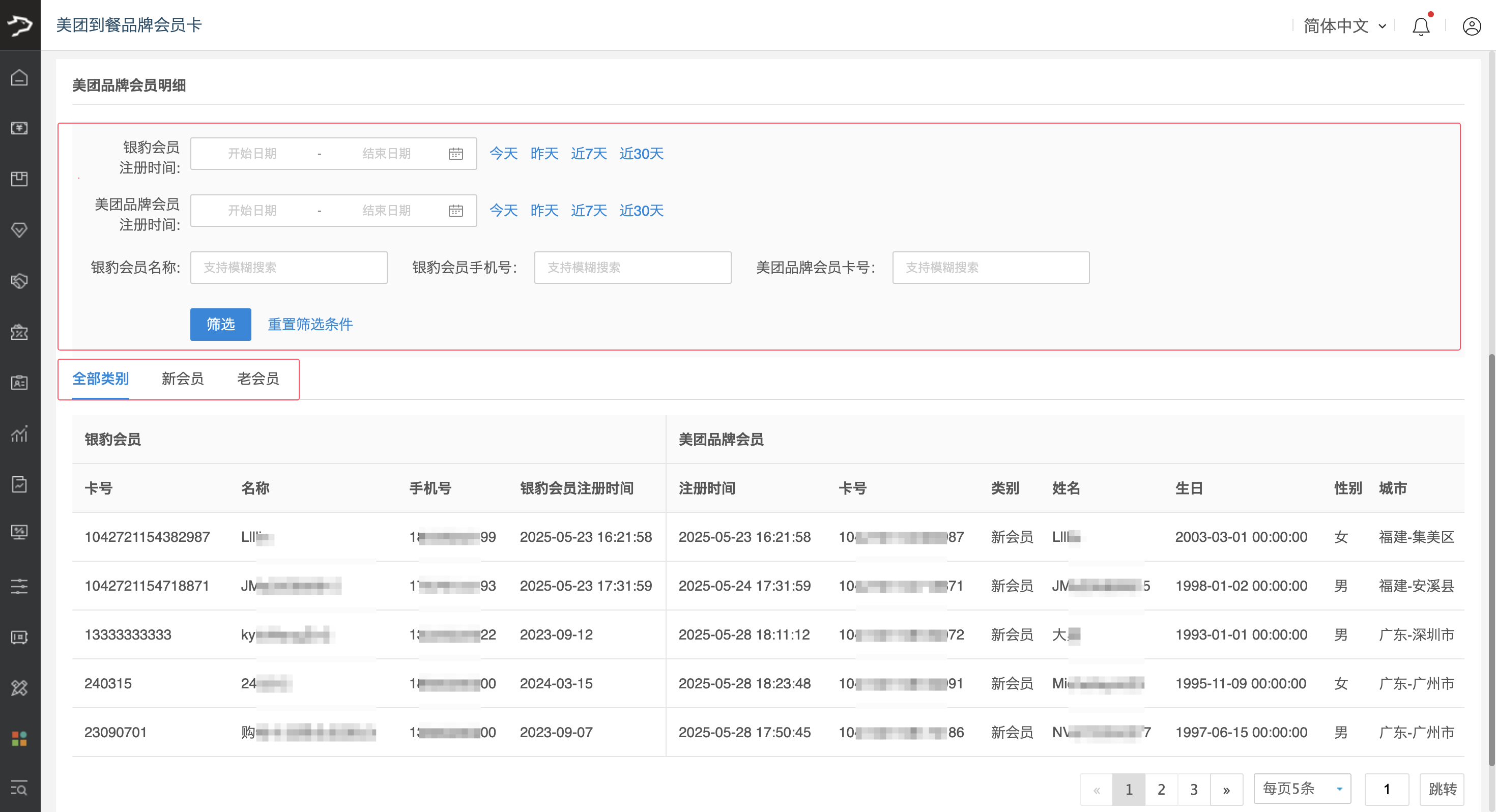The height and width of the screenshot is (812, 1496).
Task: Click the previous pages « arrow
Action: click(x=1096, y=789)
